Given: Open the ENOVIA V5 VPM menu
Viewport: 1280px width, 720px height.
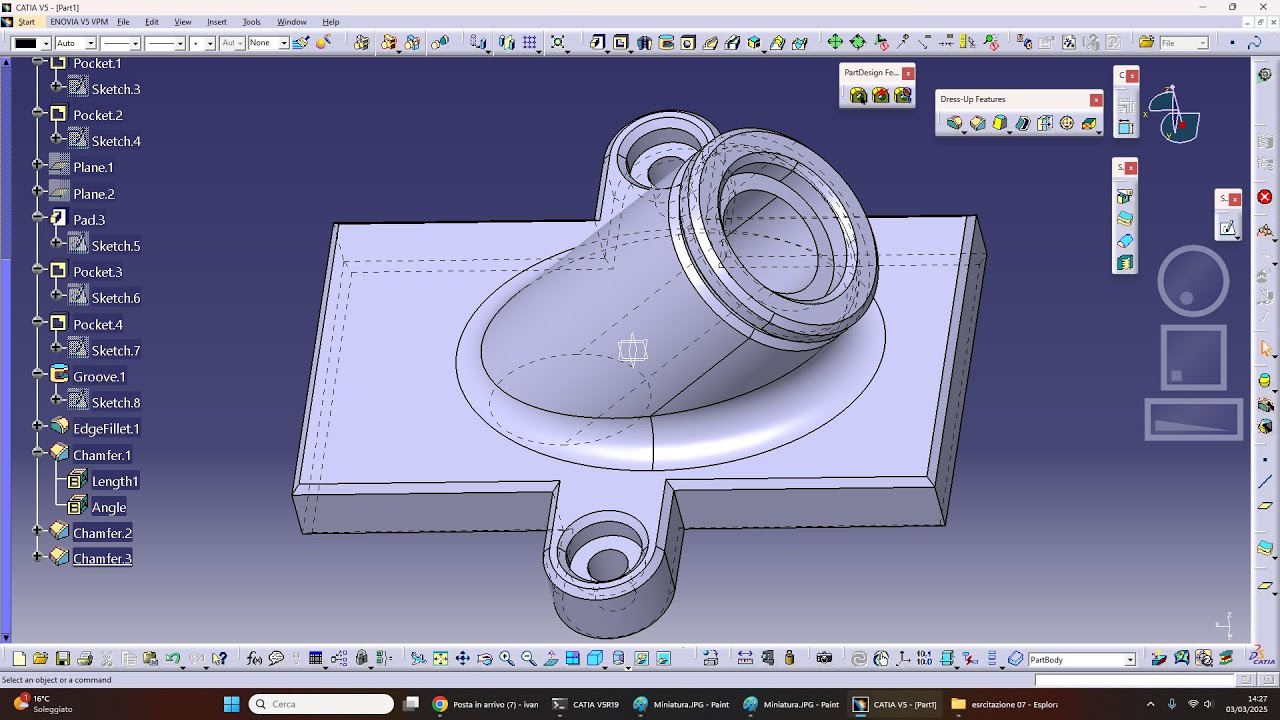Looking at the screenshot, I should 79,22.
